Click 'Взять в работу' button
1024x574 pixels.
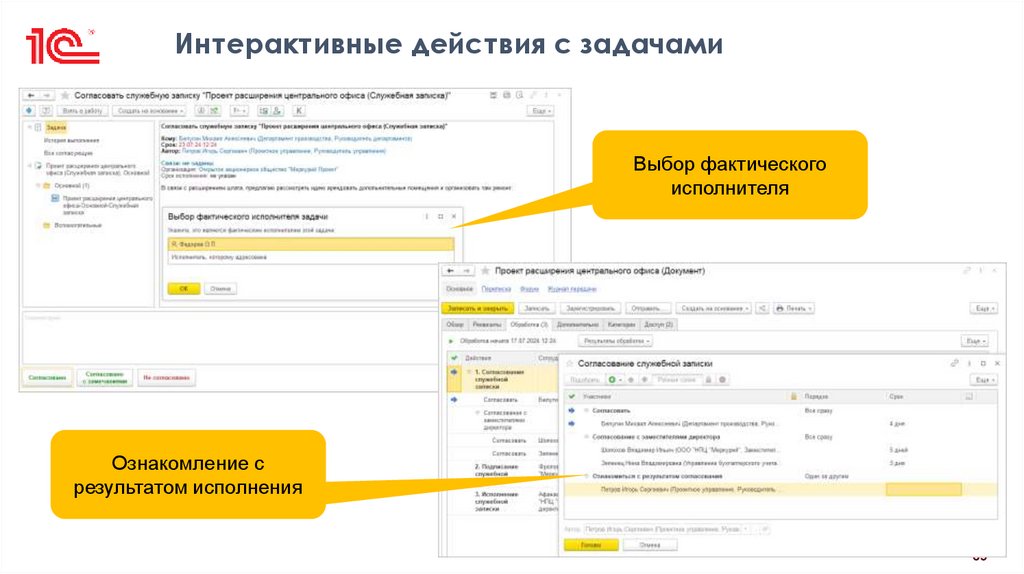(x=82, y=111)
